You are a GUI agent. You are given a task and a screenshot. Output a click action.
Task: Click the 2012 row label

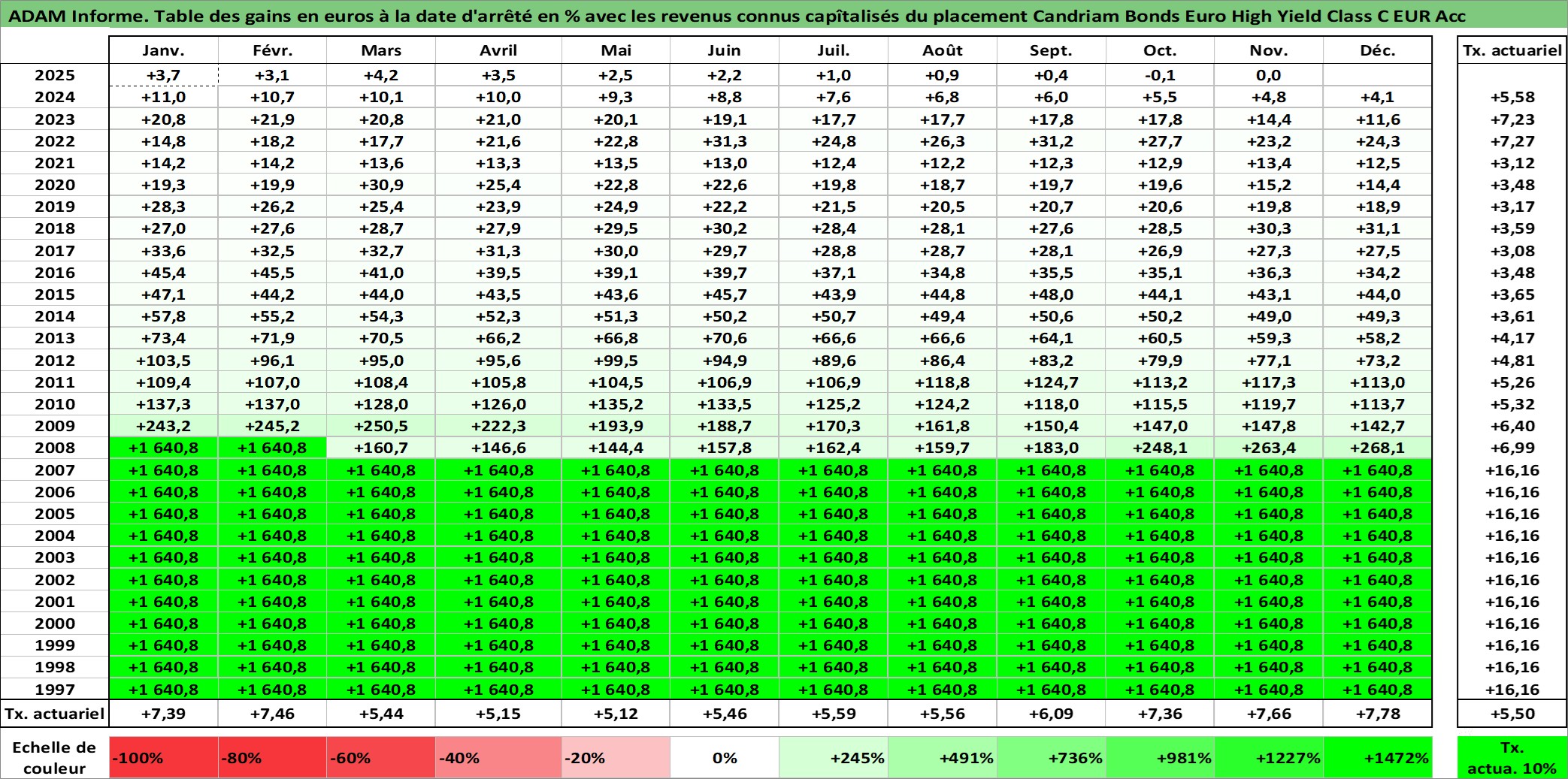(x=55, y=361)
